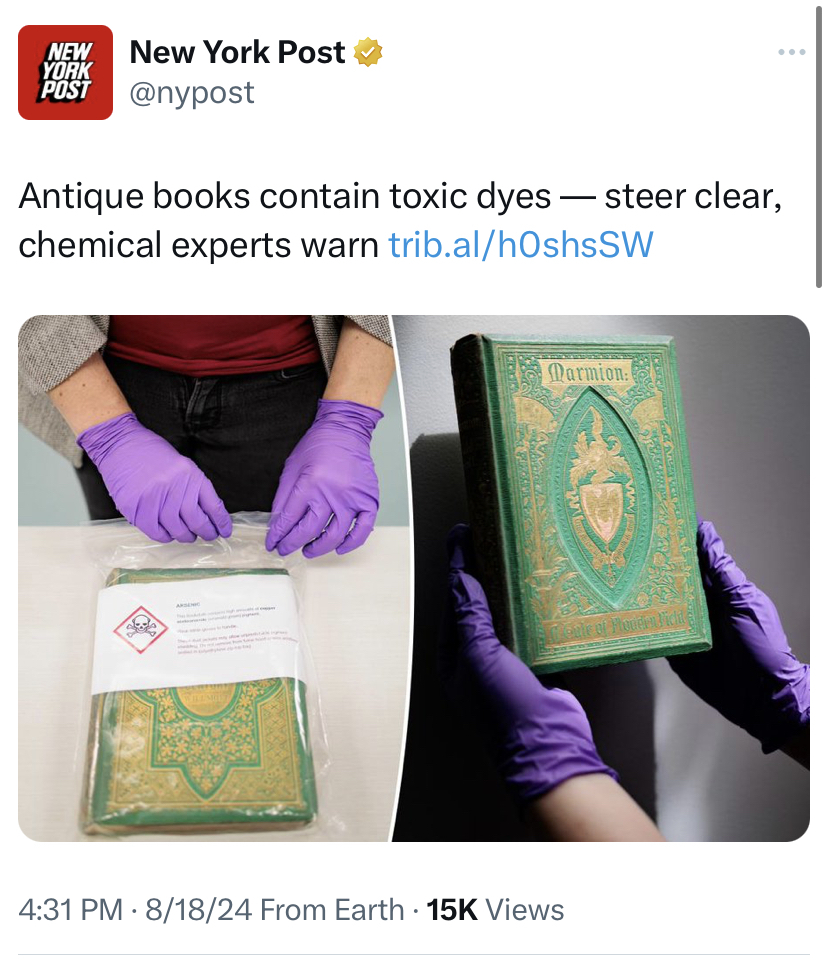
Task: Open the trib.al/h0shsSW article link
Action: (x=521, y=245)
